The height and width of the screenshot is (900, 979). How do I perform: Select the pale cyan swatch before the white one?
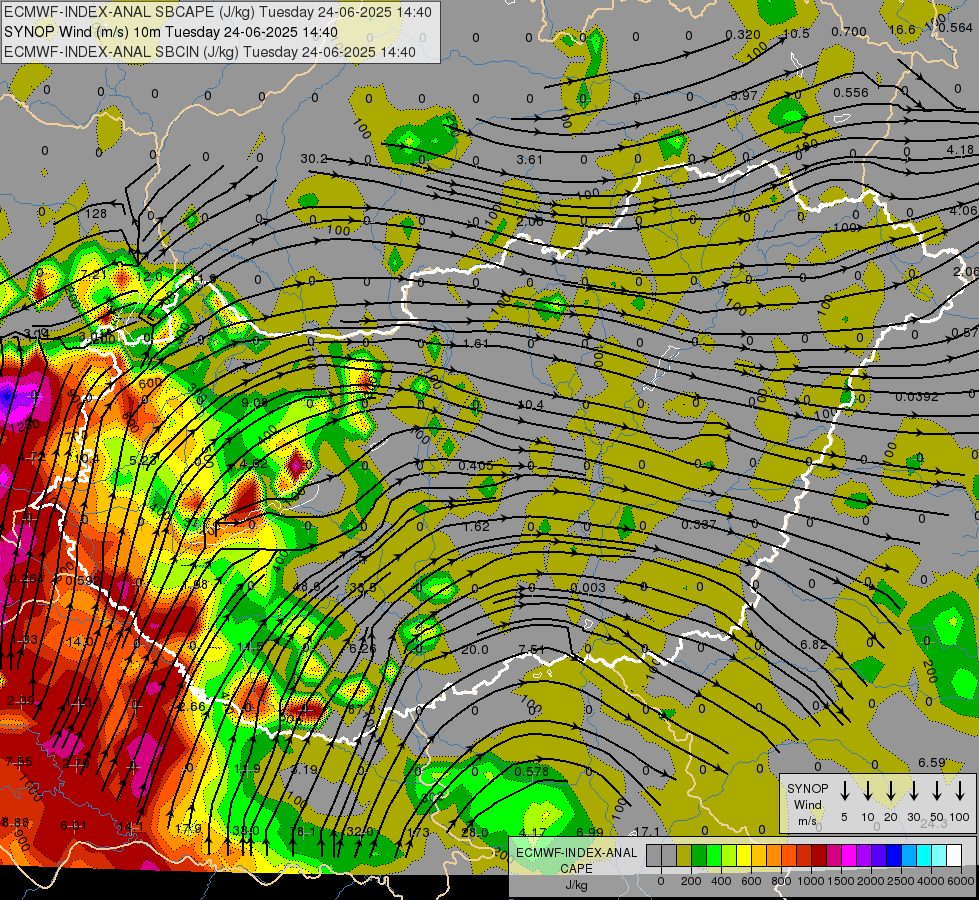(939, 855)
